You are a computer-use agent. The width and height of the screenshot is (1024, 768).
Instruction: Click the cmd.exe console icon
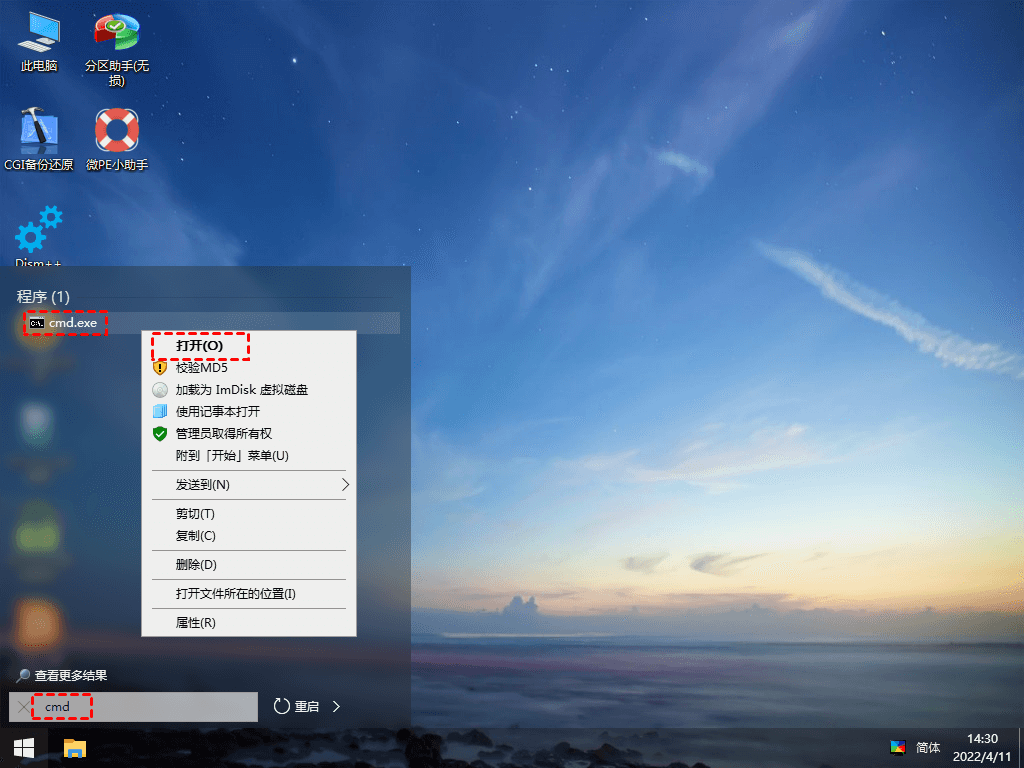[37, 323]
